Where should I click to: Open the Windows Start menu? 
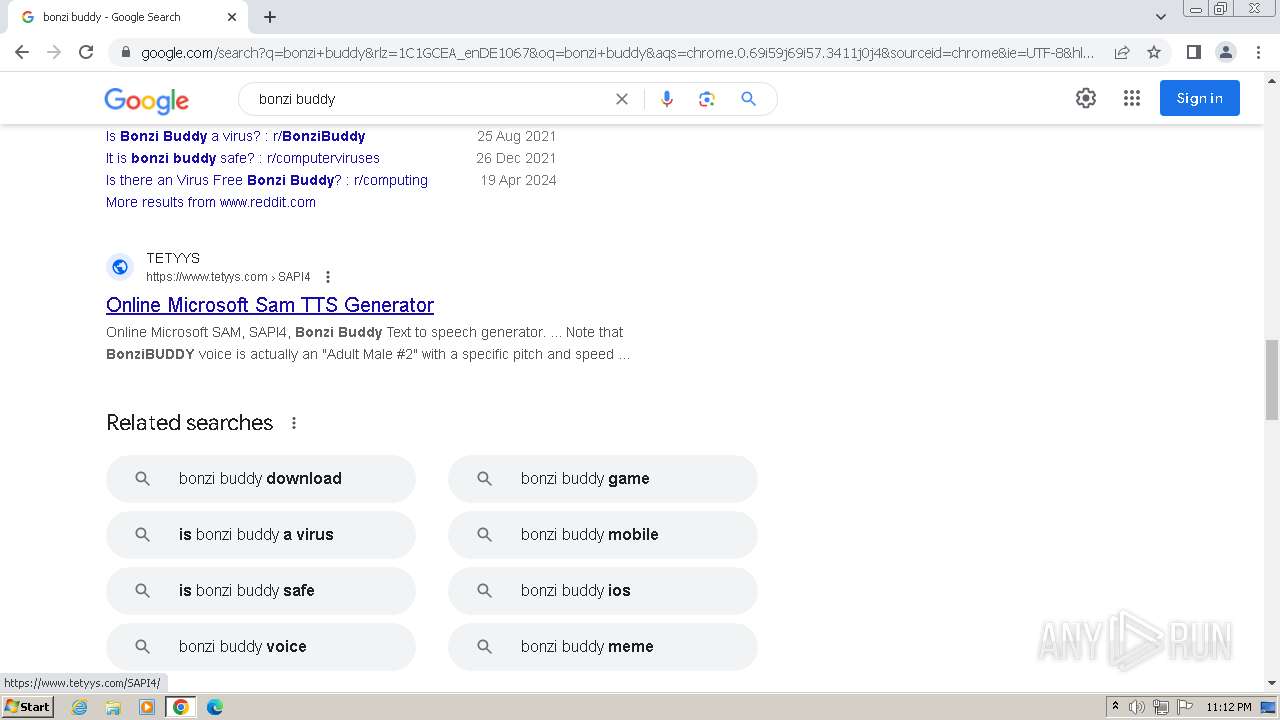[x=28, y=707]
